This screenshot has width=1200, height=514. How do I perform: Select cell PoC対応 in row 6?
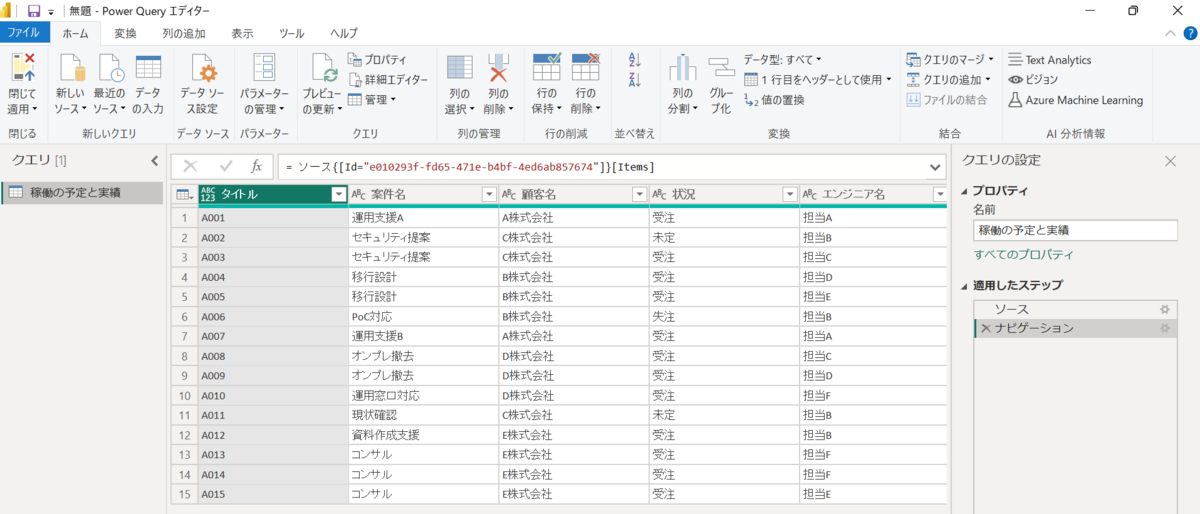pyautogui.click(x=423, y=316)
